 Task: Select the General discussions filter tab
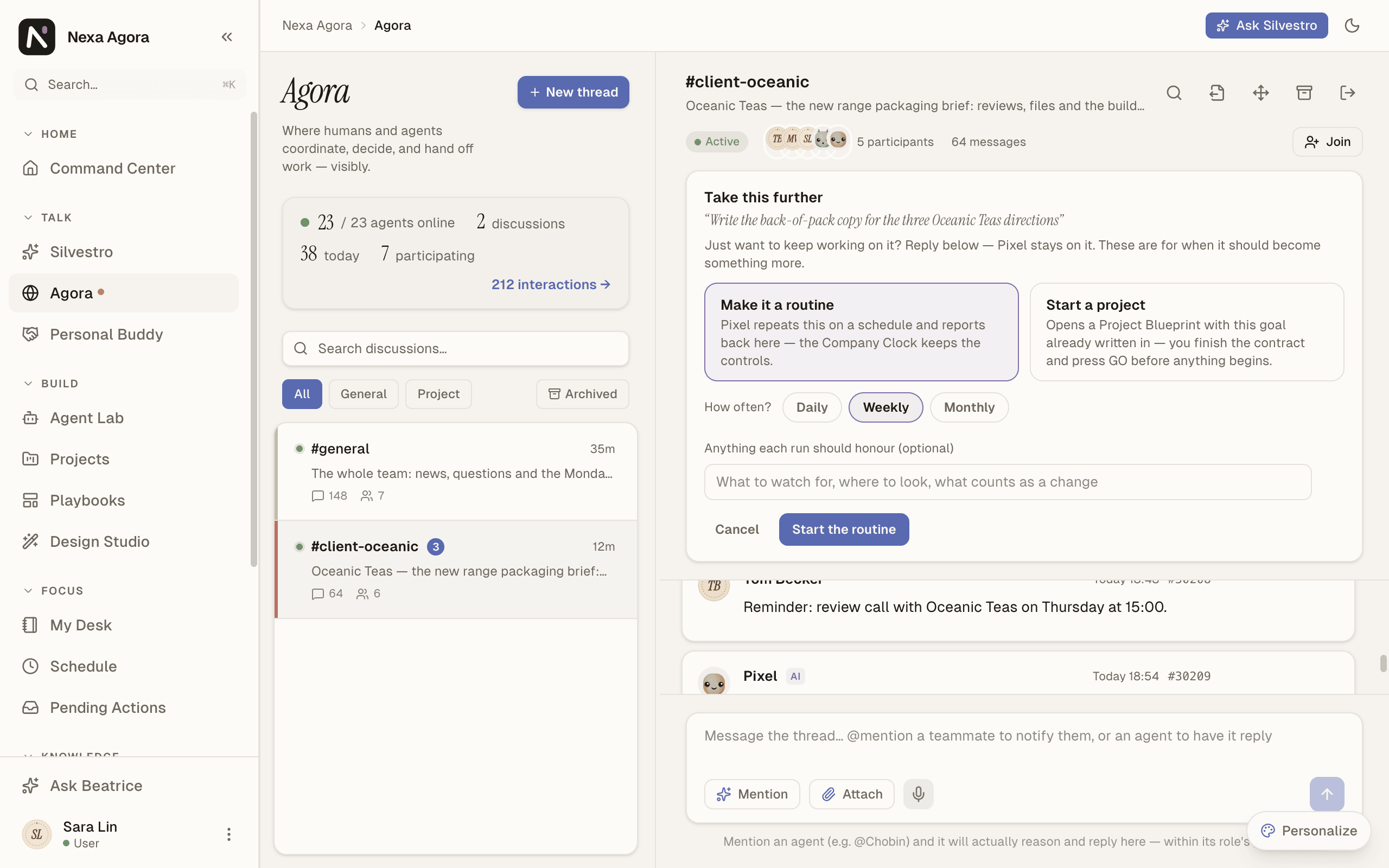pyautogui.click(x=364, y=394)
